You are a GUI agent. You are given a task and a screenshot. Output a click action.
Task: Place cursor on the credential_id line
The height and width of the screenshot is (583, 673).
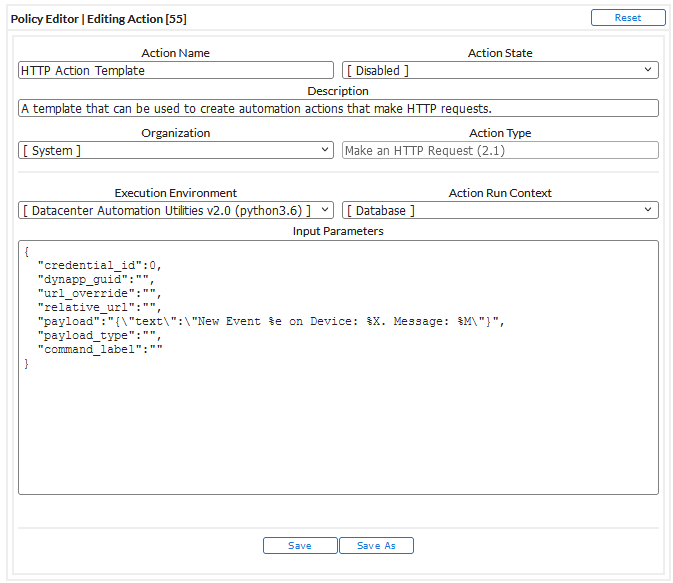(x=99, y=266)
